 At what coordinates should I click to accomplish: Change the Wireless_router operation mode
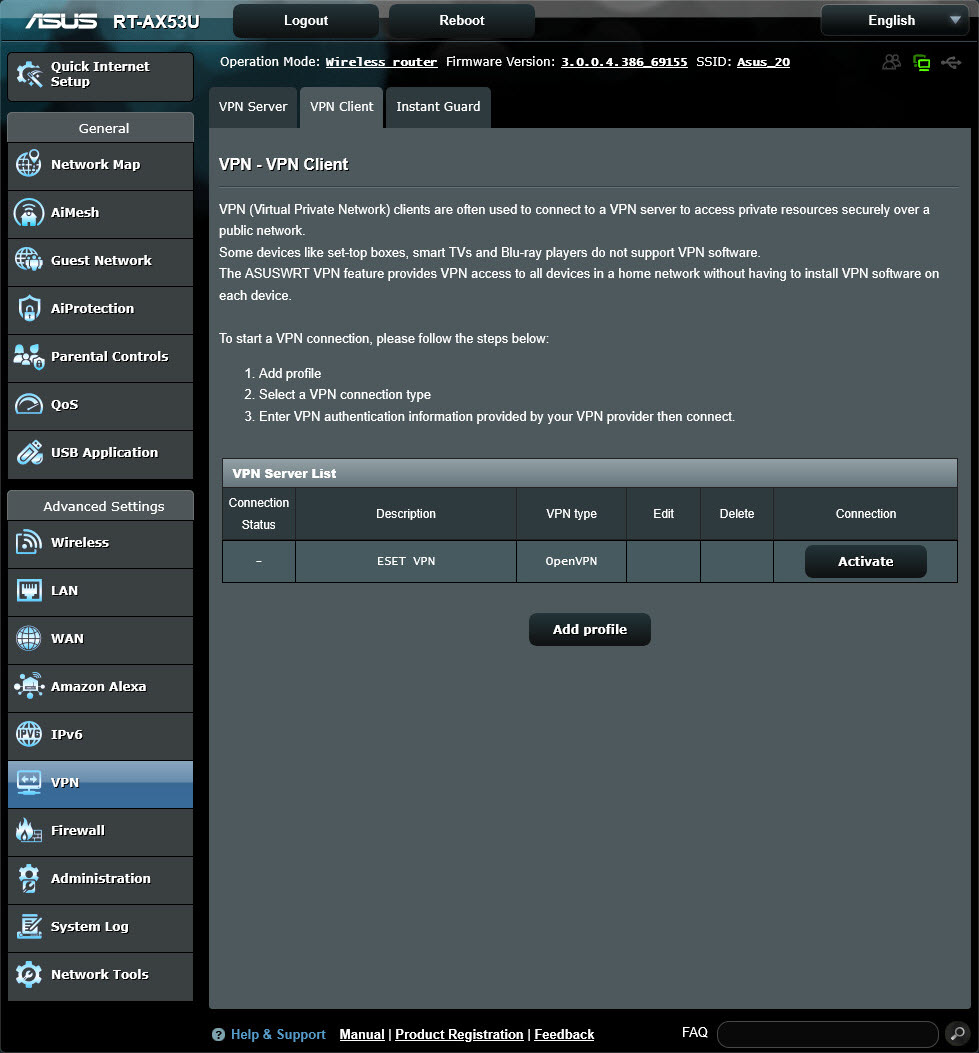click(x=381, y=61)
